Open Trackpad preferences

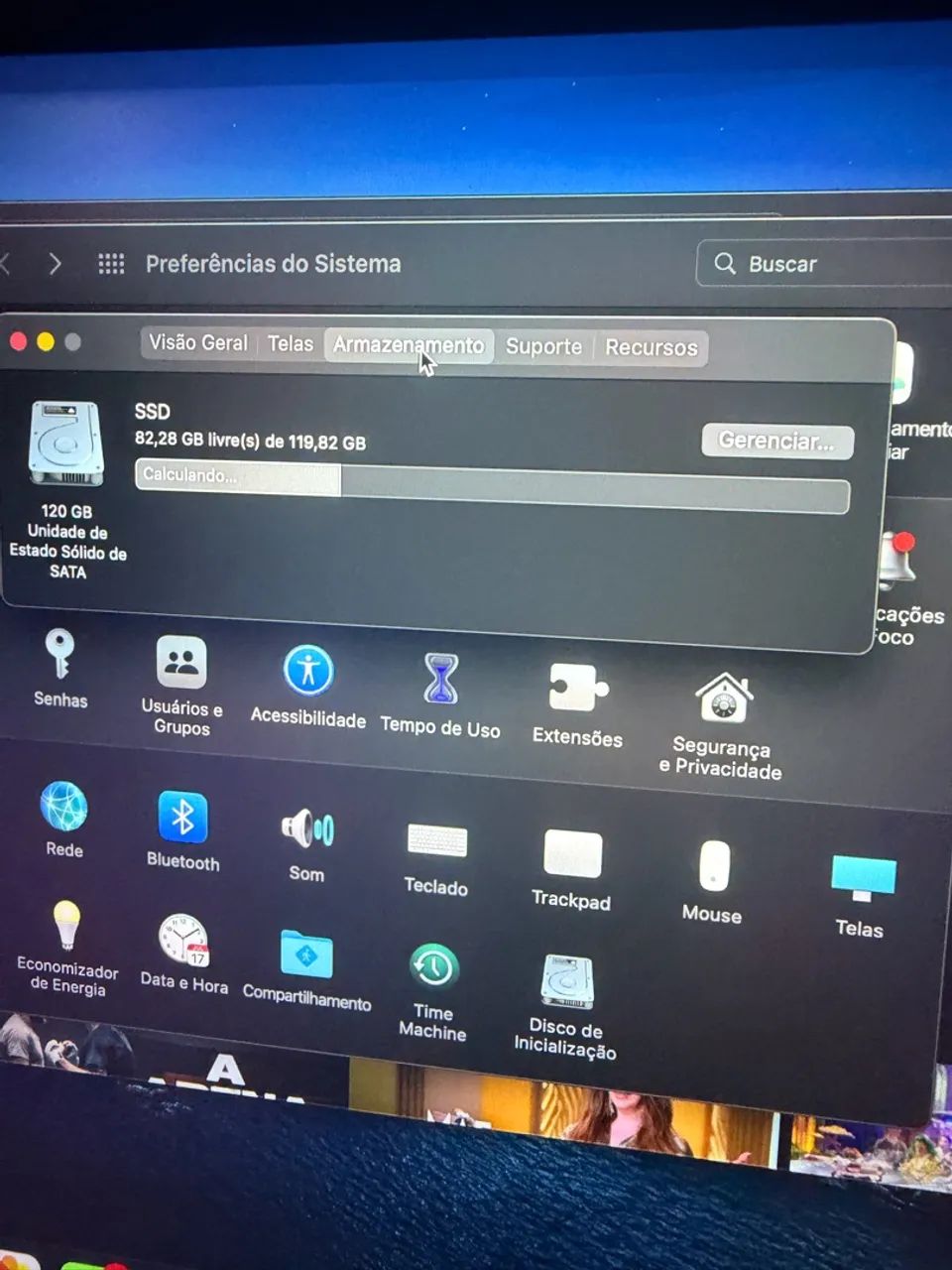click(x=572, y=869)
